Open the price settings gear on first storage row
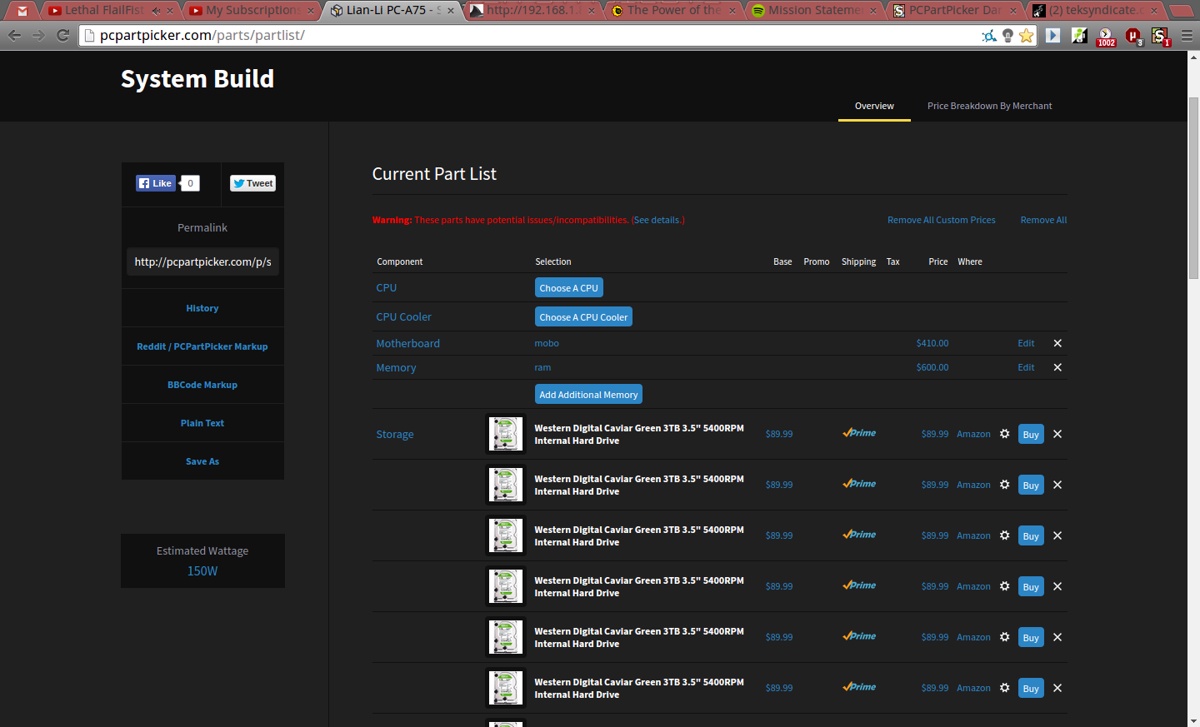The image size is (1200, 727). tap(1003, 434)
